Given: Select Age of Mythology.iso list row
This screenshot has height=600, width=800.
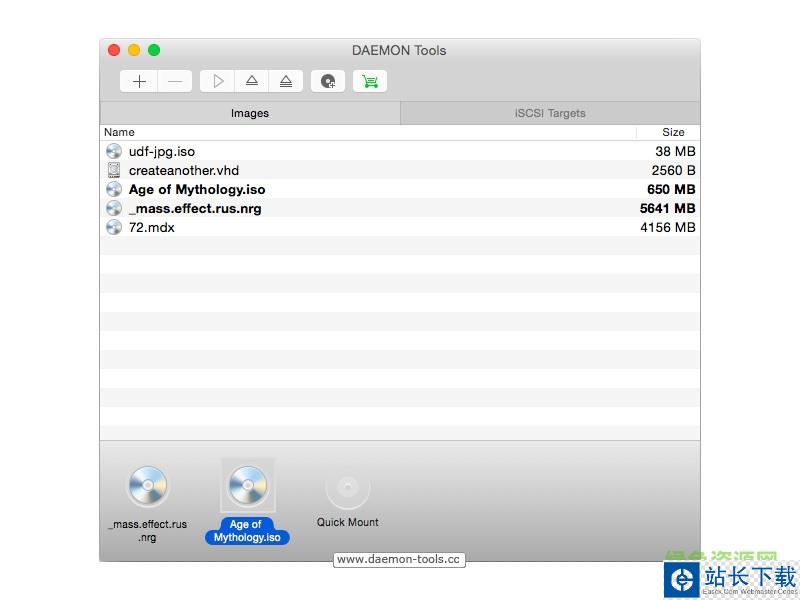Looking at the screenshot, I should click(197, 189).
